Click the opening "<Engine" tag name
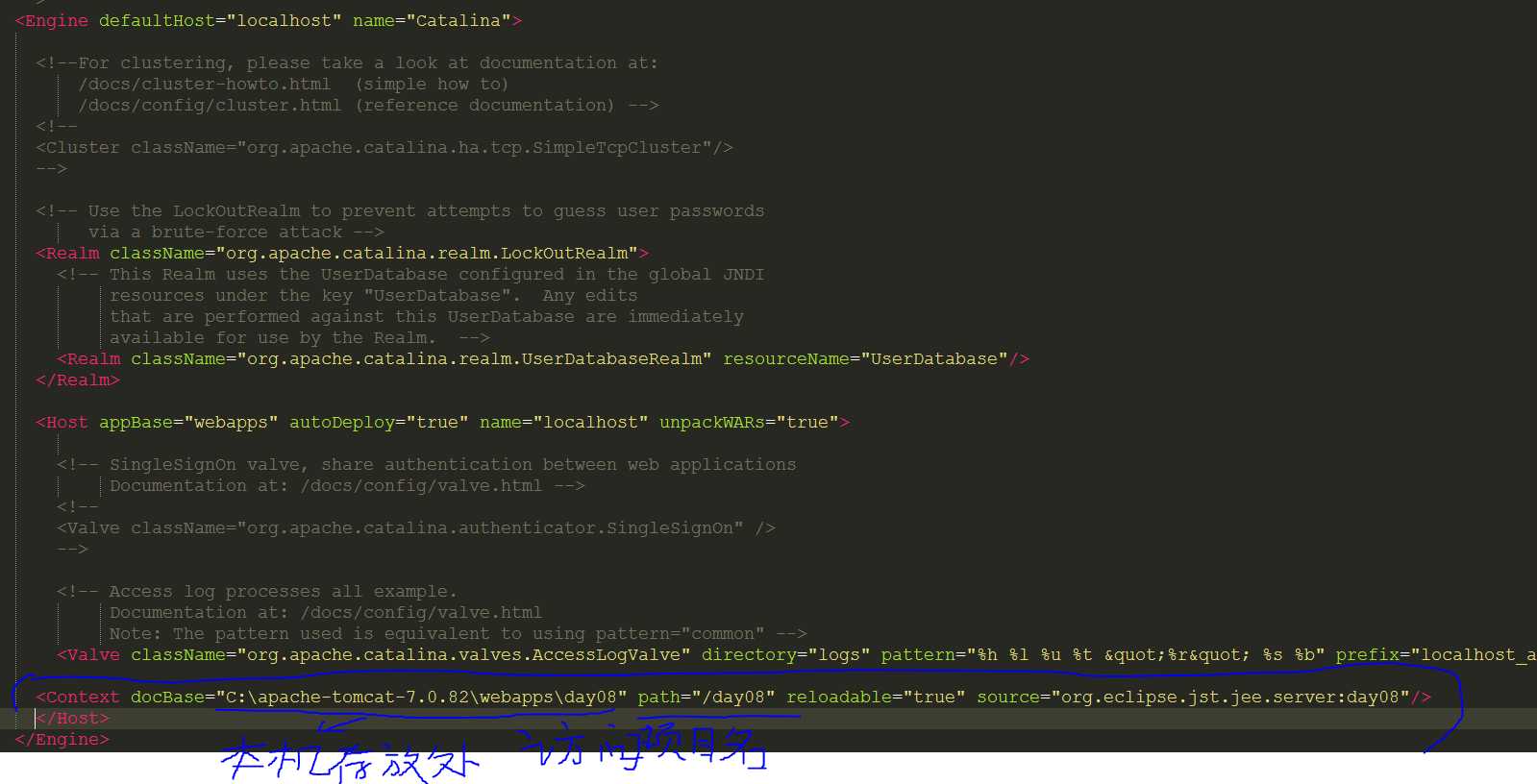This screenshot has height=784, width=1537. pos(52,20)
